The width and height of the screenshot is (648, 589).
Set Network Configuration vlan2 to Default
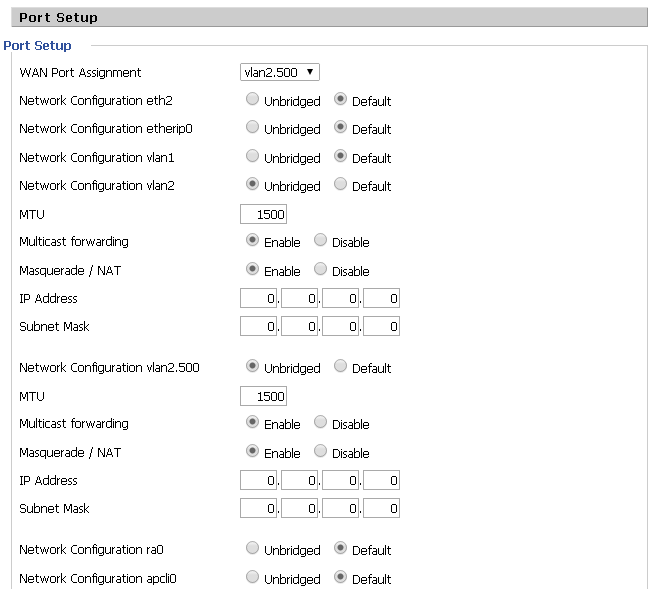340,184
